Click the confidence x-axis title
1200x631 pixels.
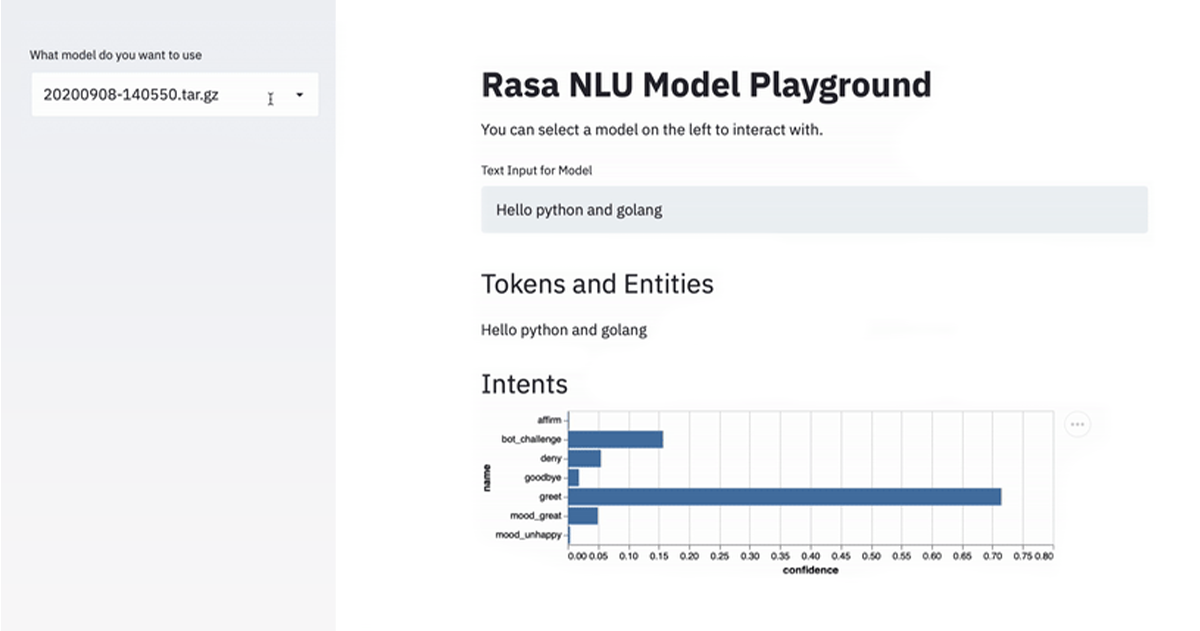(x=810, y=570)
